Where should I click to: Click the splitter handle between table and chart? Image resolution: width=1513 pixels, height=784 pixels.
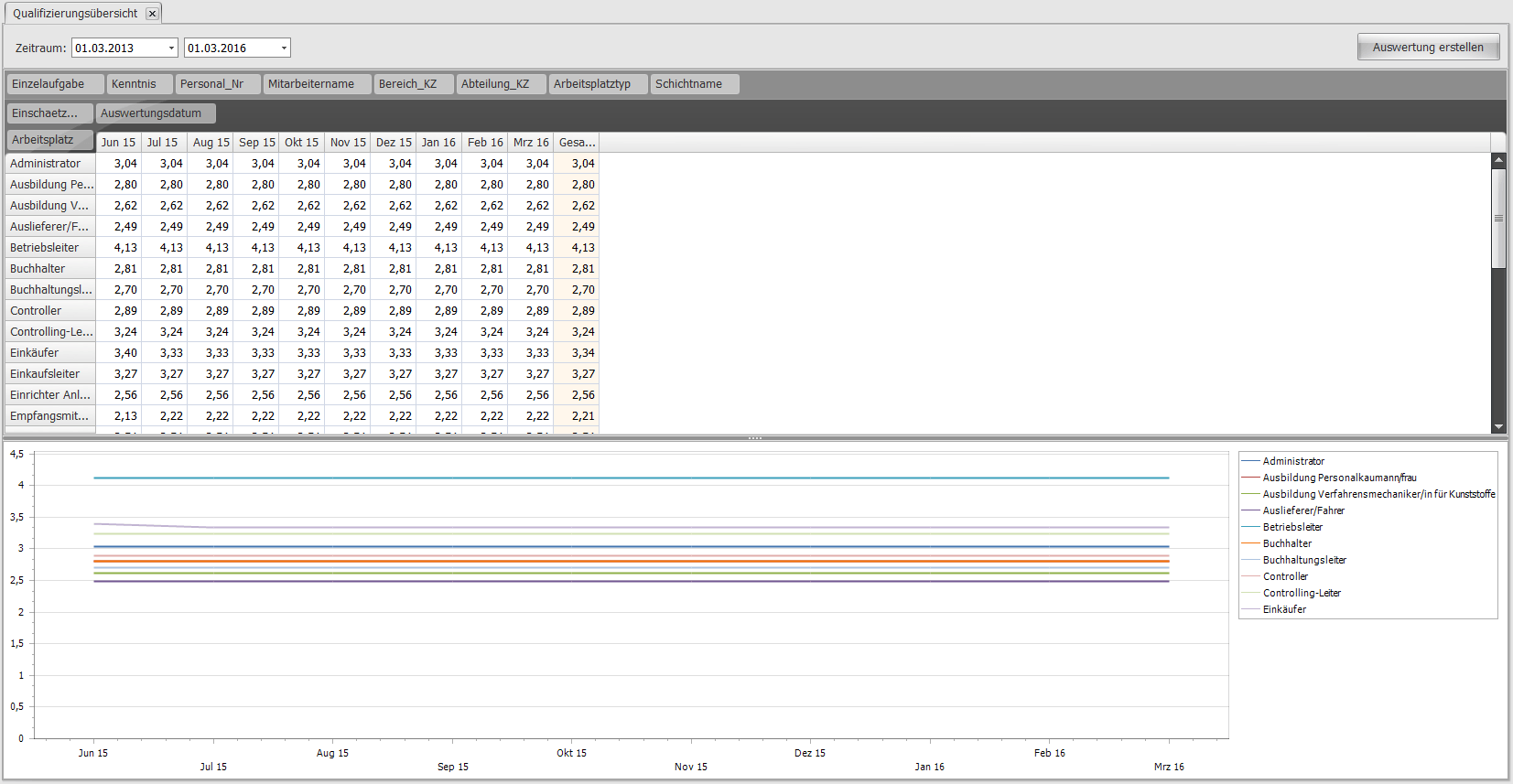pos(755,438)
